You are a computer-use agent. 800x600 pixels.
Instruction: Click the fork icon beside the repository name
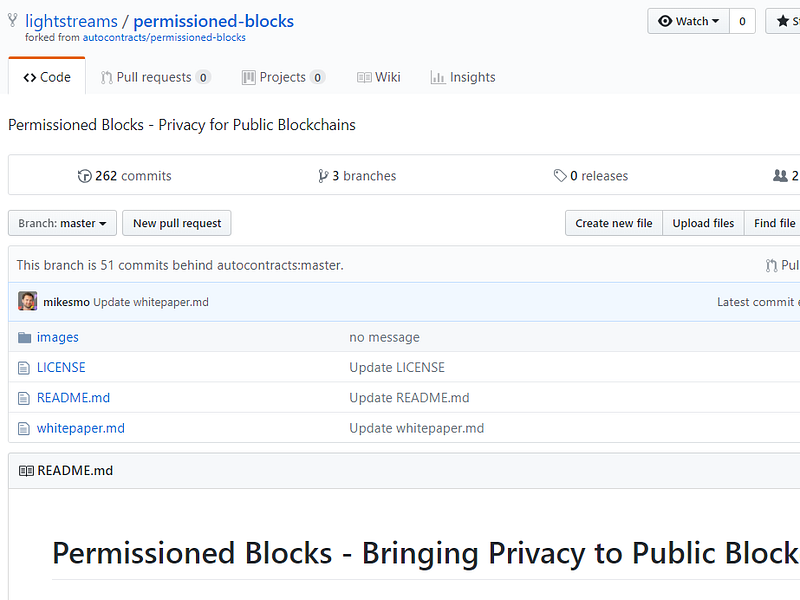[x=13, y=21]
